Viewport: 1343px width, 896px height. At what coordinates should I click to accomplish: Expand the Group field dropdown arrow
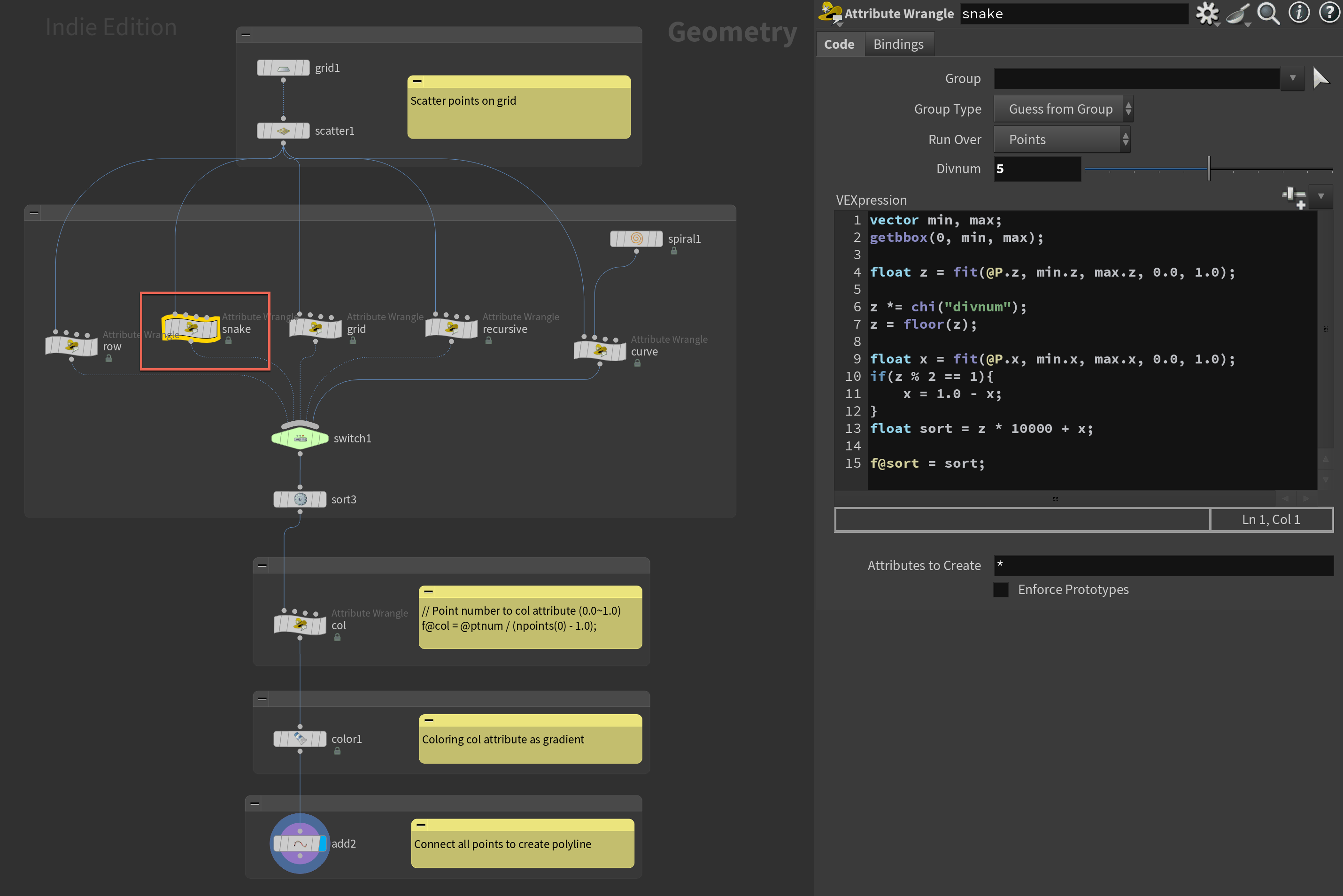click(1292, 78)
